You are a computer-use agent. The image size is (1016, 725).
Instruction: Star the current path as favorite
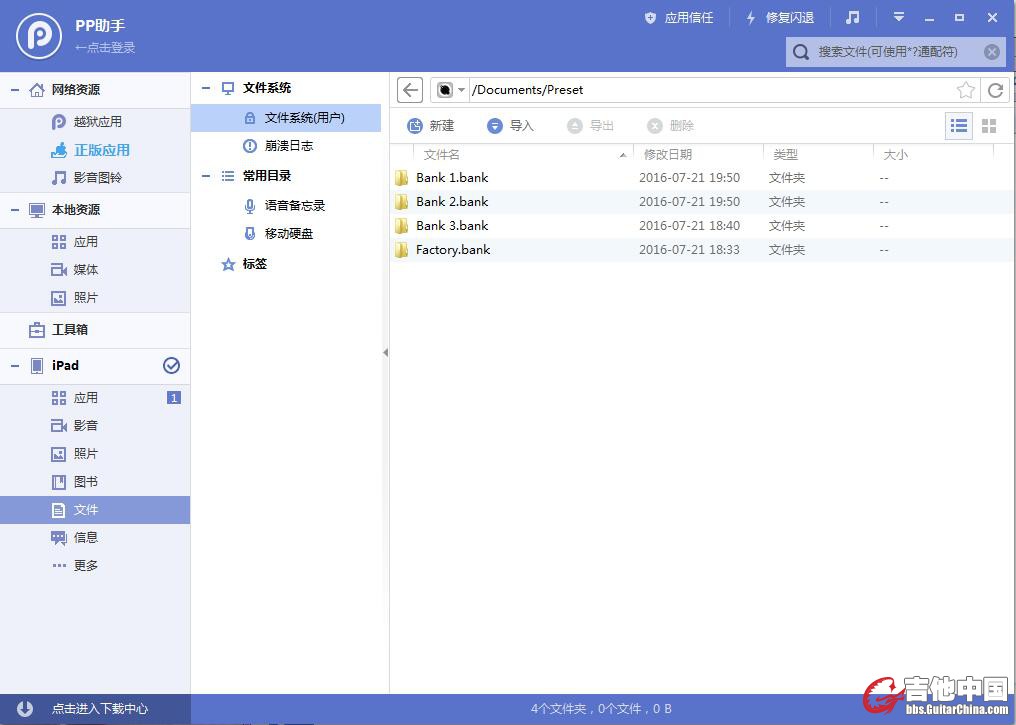point(965,90)
